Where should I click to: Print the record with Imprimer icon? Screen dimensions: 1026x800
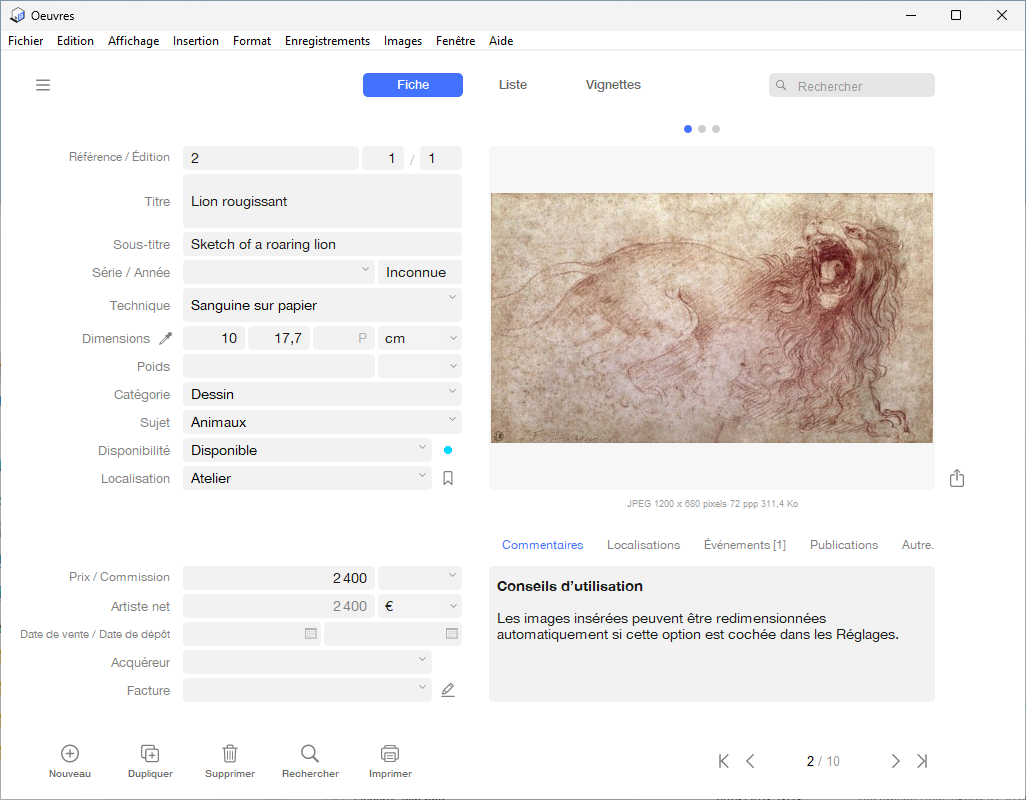coord(390,754)
